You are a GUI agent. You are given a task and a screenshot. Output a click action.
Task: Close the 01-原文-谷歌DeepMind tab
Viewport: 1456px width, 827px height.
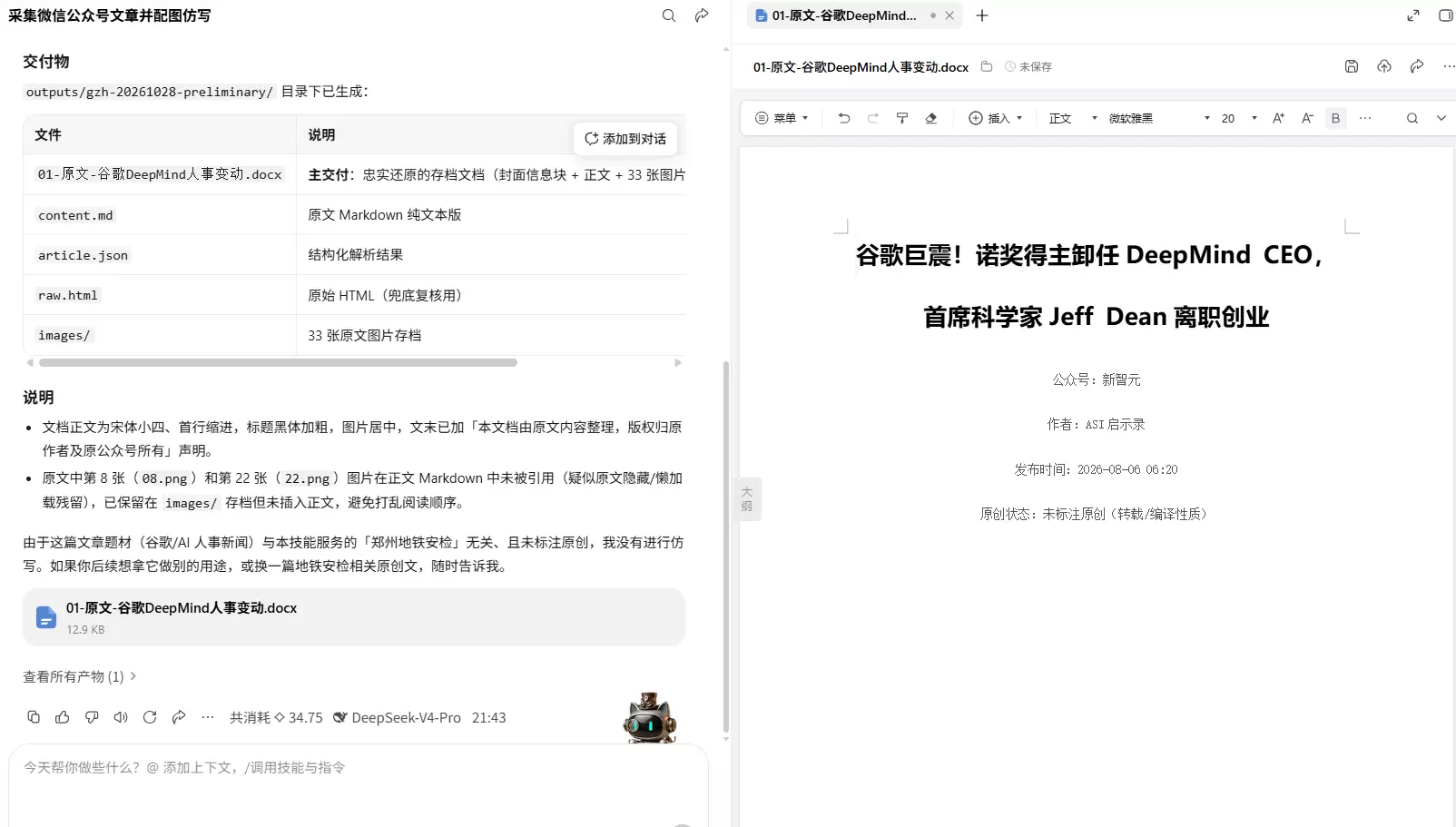(949, 15)
